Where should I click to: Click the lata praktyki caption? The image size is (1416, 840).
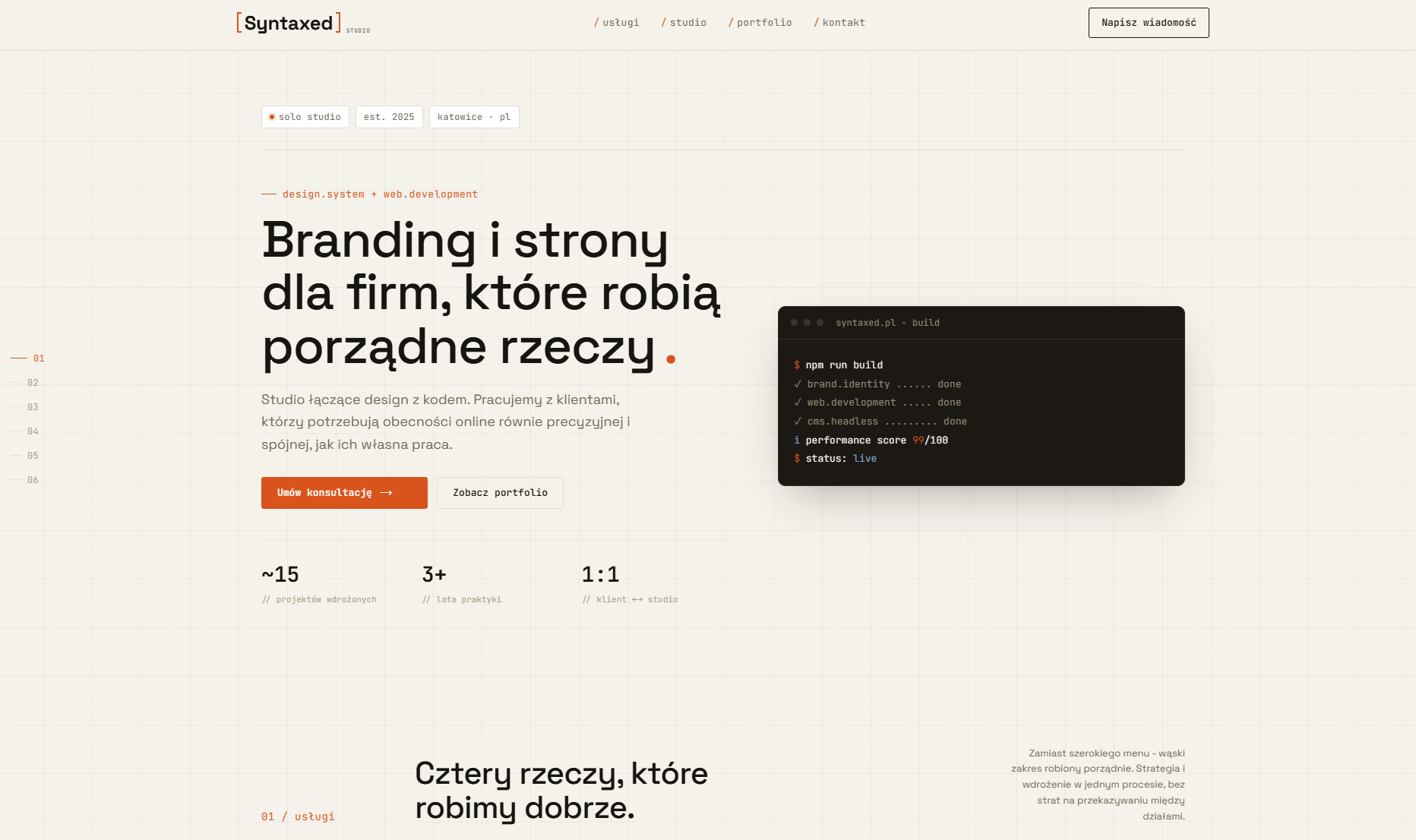[462, 600]
